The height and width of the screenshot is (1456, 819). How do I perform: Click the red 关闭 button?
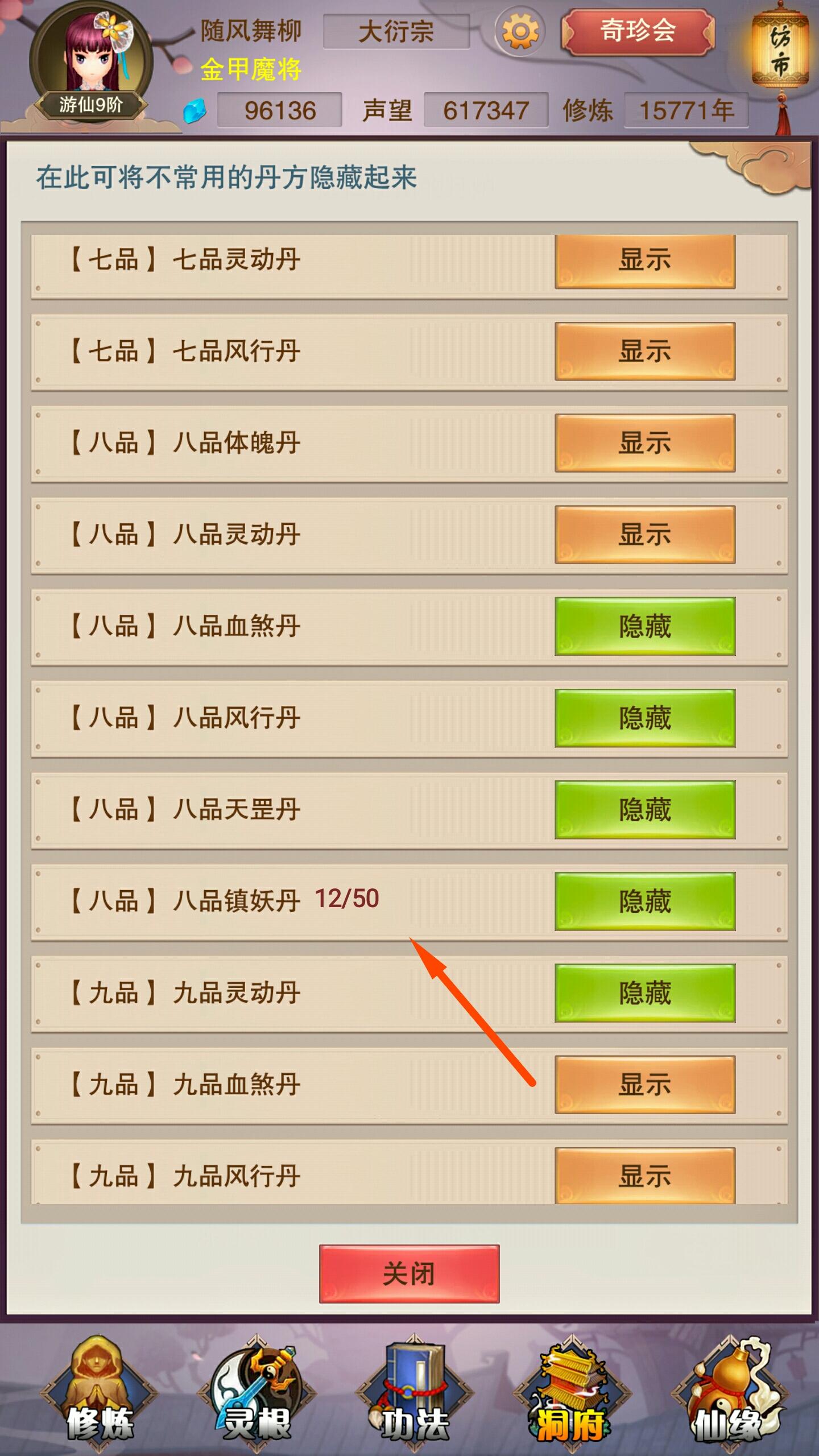409,1274
